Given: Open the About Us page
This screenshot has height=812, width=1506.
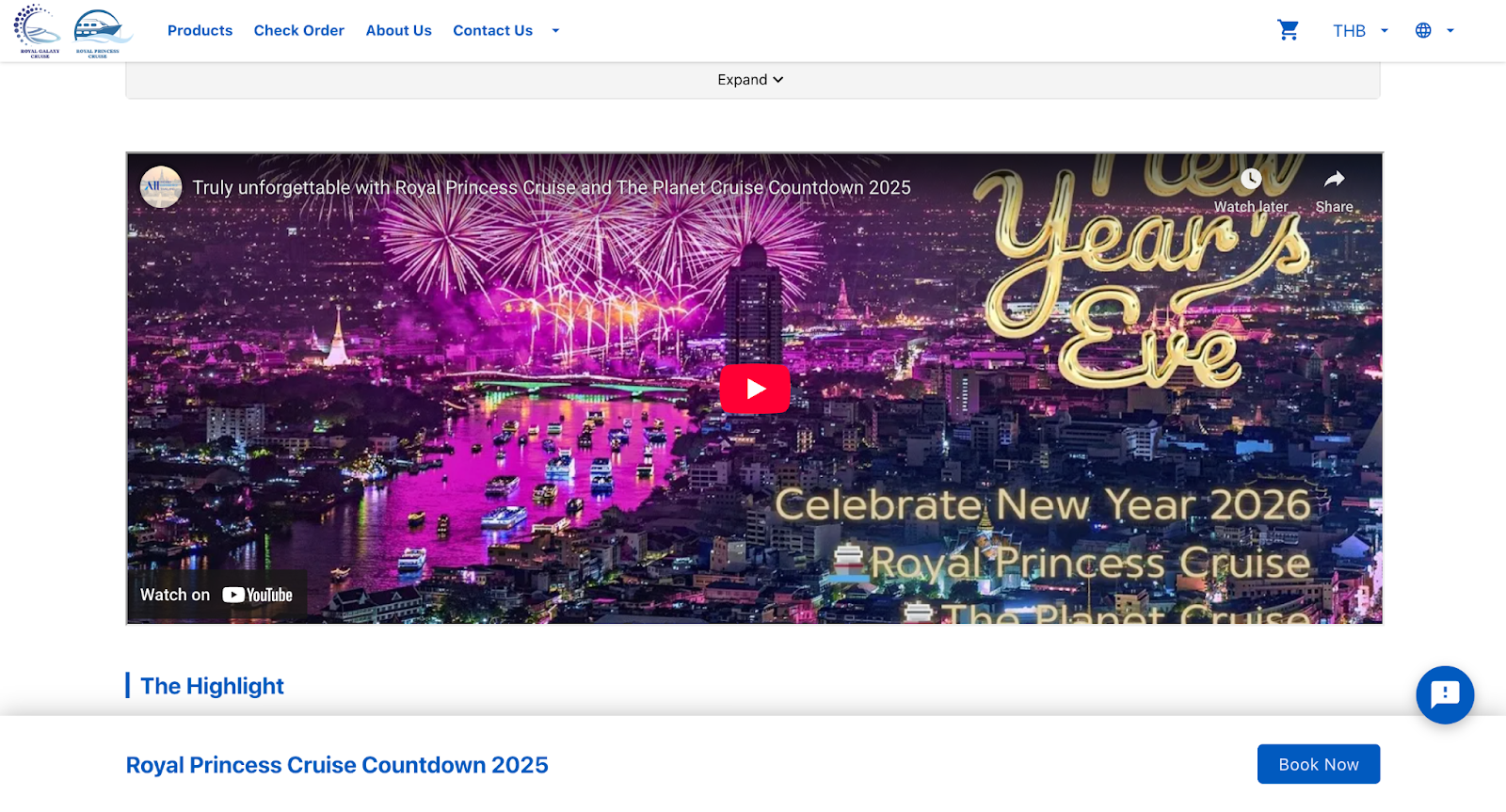Looking at the screenshot, I should (x=398, y=30).
